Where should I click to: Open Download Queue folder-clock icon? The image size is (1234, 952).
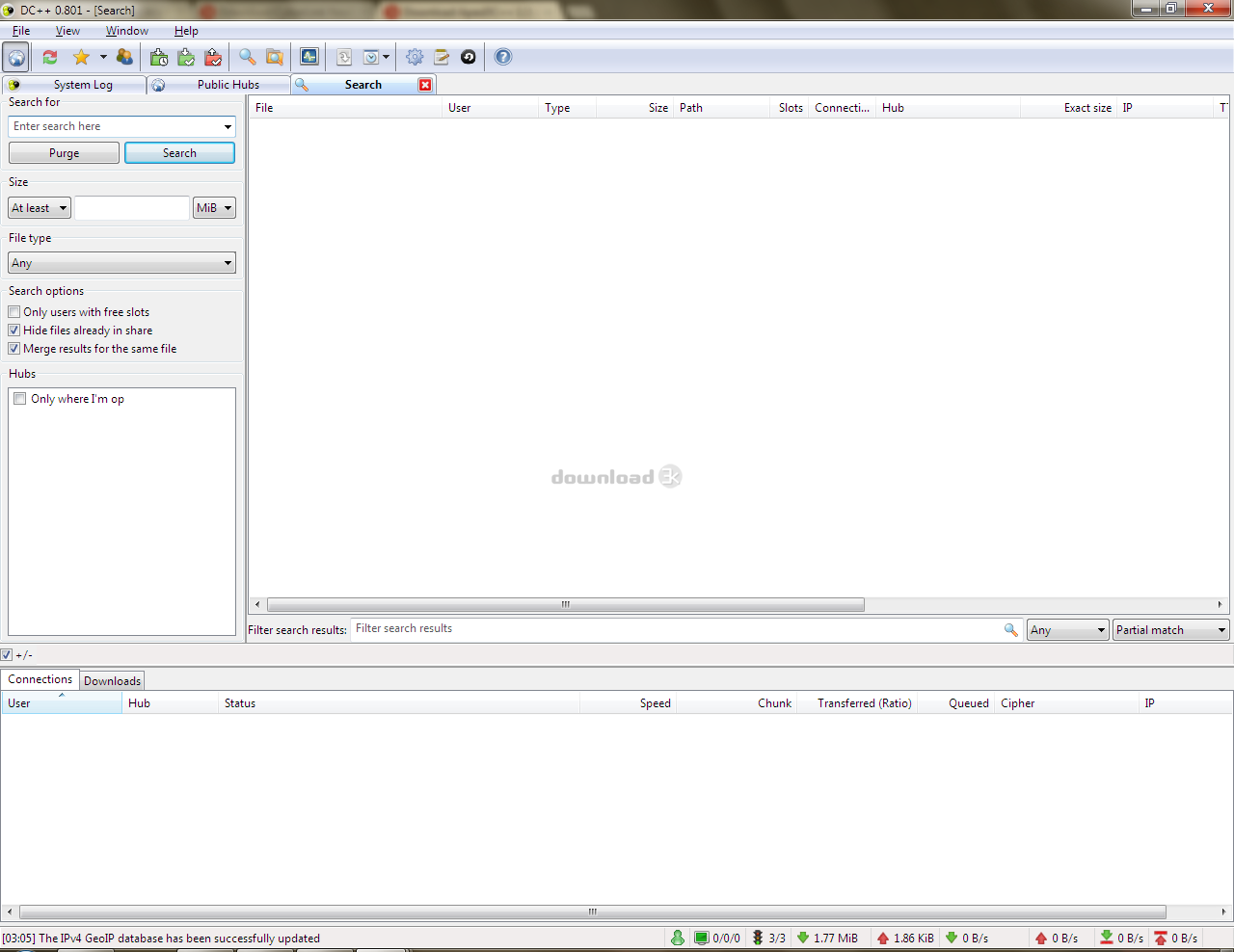[x=159, y=57]
